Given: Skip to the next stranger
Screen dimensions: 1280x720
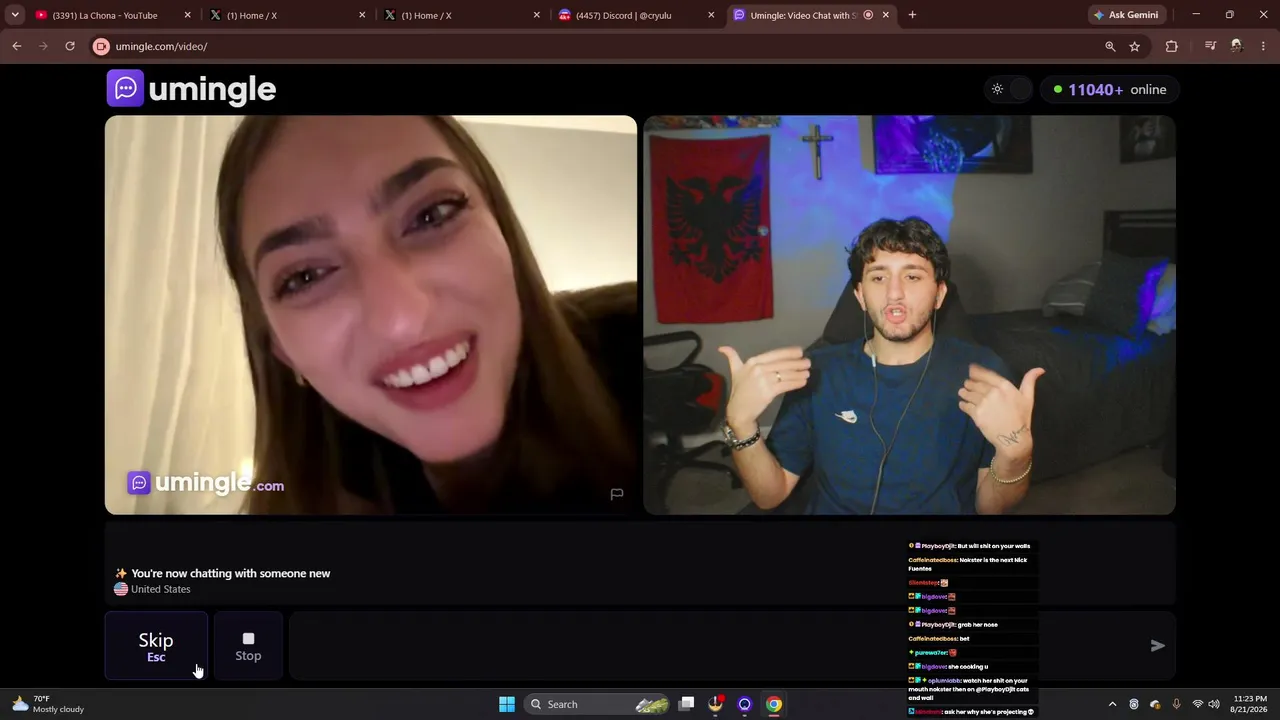Looking at the screenshot, I should coord(156,646).
